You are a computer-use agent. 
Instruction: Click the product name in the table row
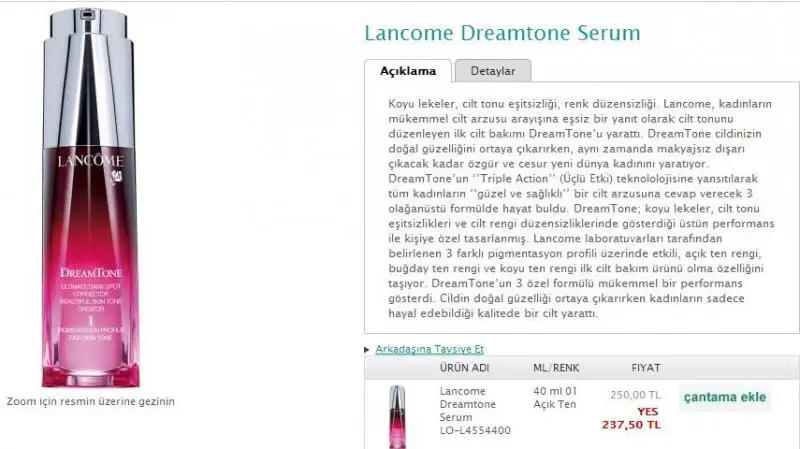point(468,404)
